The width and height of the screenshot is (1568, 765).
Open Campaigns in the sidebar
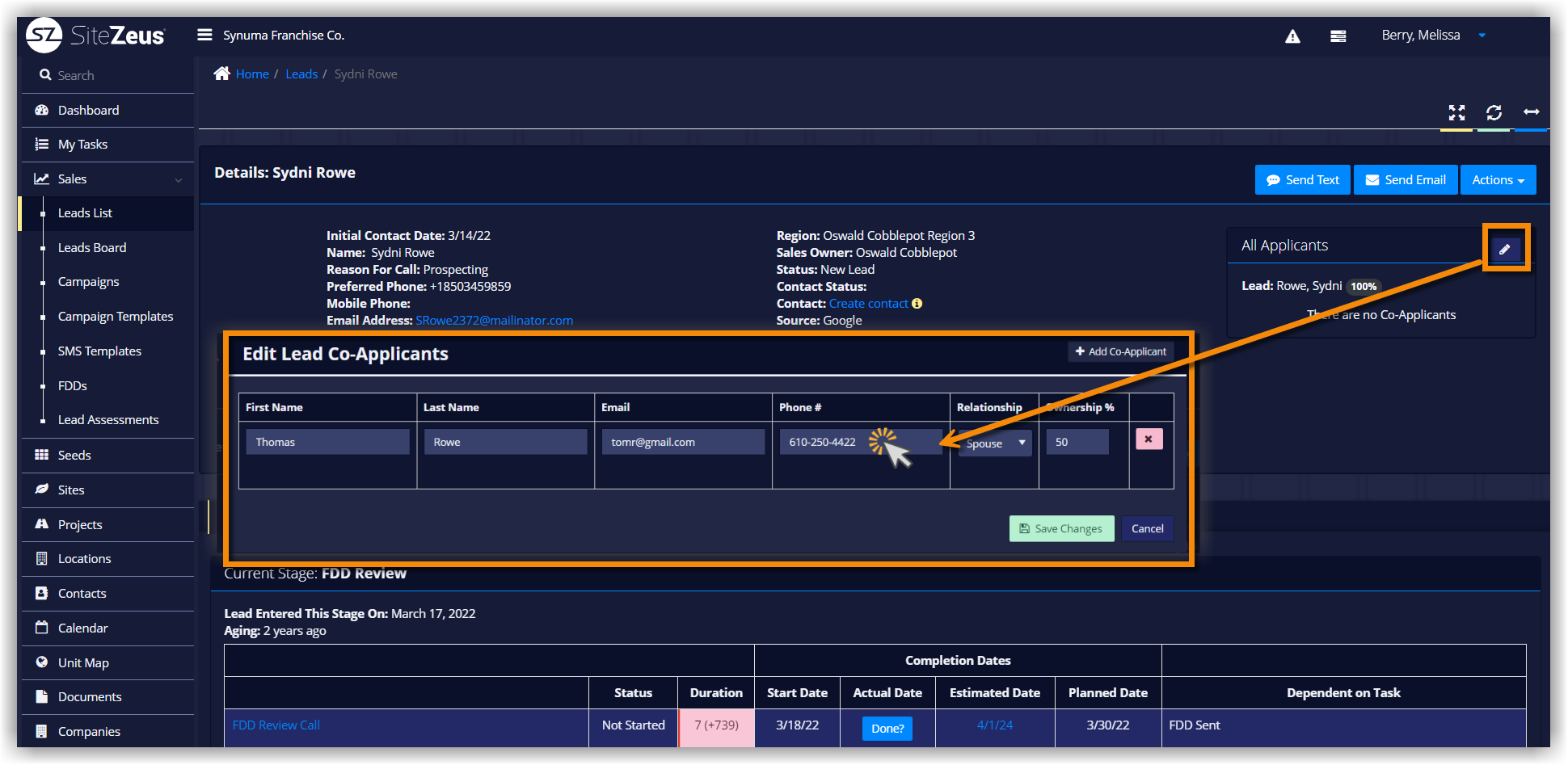click(x=89, y=282)
